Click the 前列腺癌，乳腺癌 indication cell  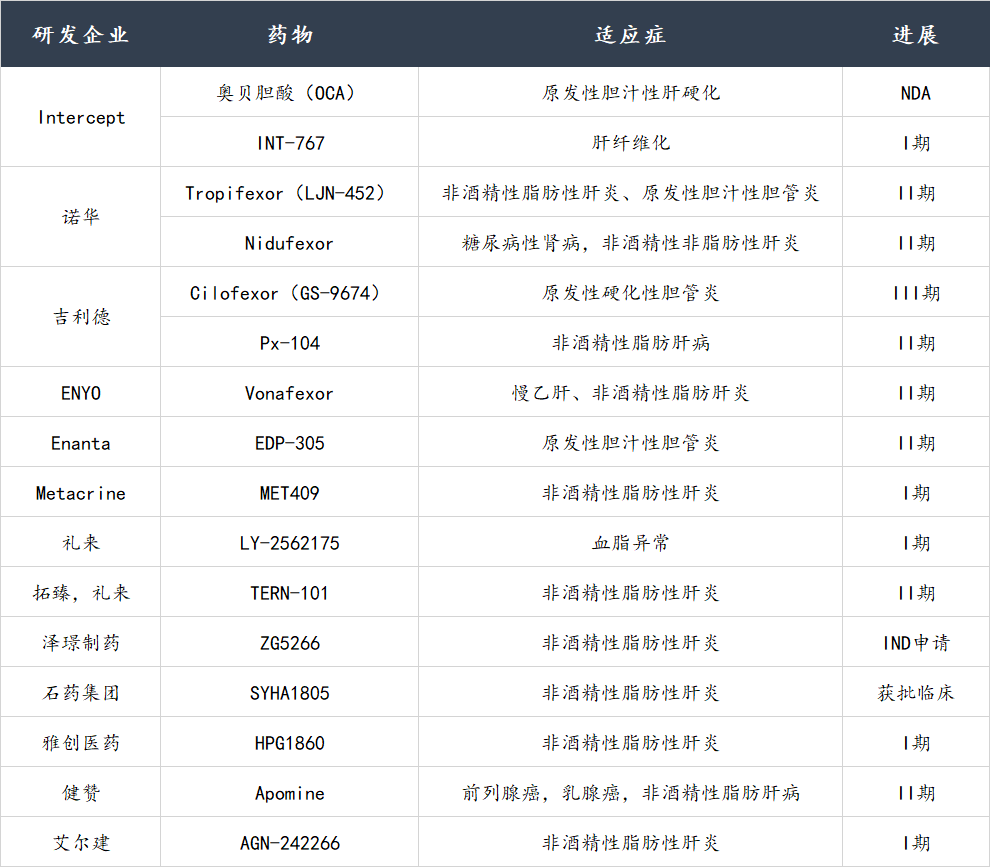click(630, 792)
